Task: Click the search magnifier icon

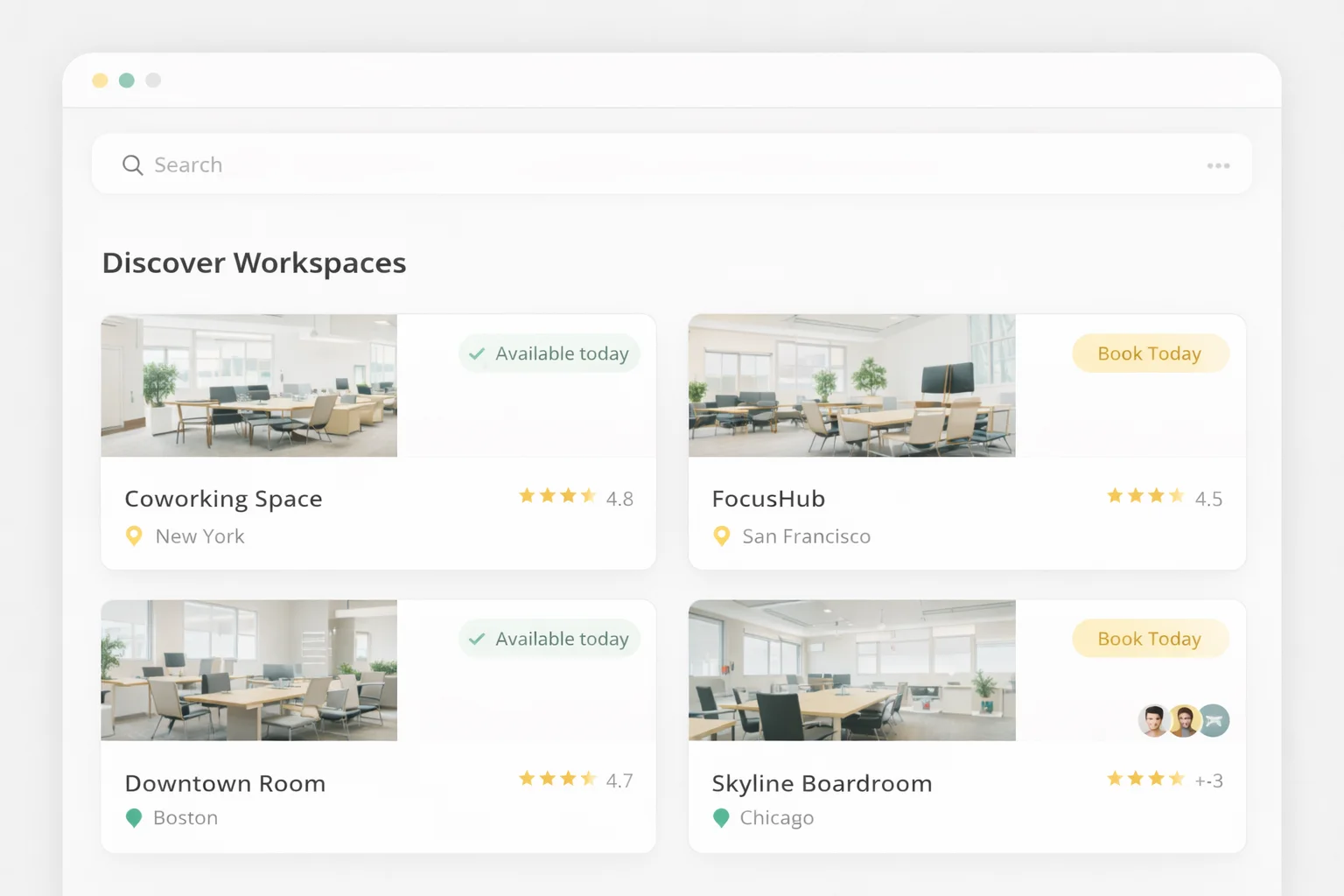Action: 132,164
